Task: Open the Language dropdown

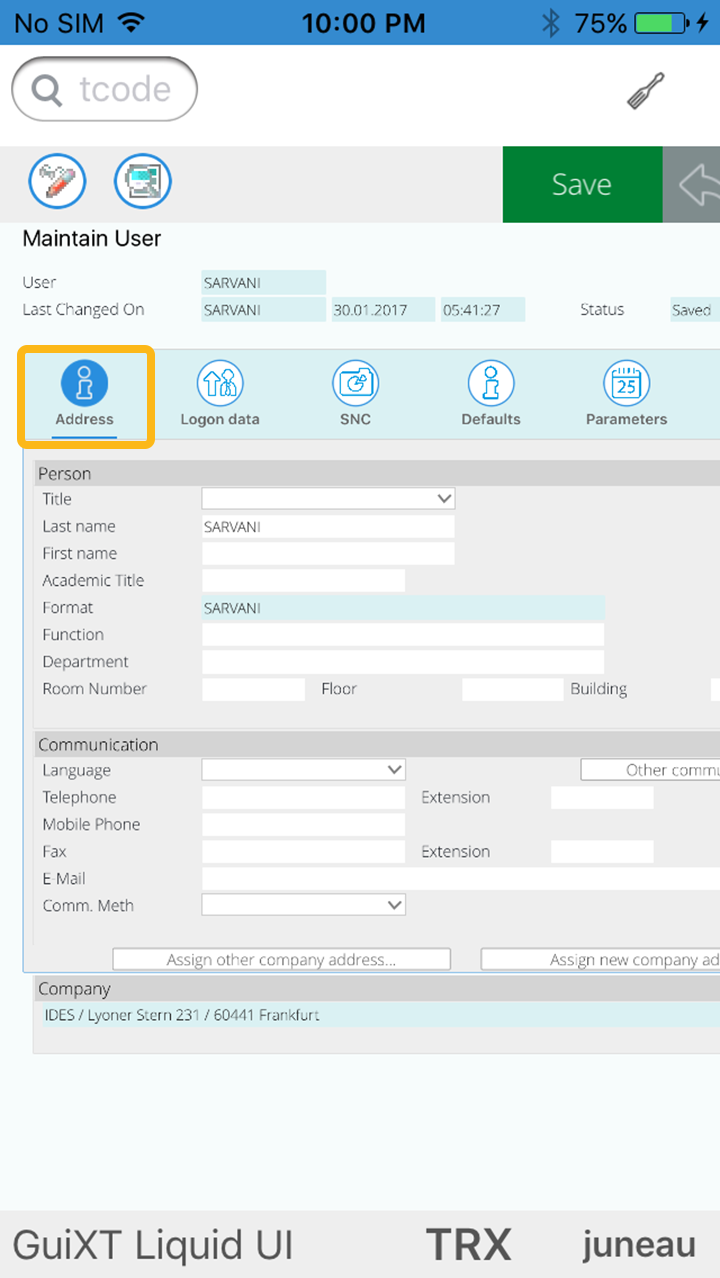Action: 303,770
